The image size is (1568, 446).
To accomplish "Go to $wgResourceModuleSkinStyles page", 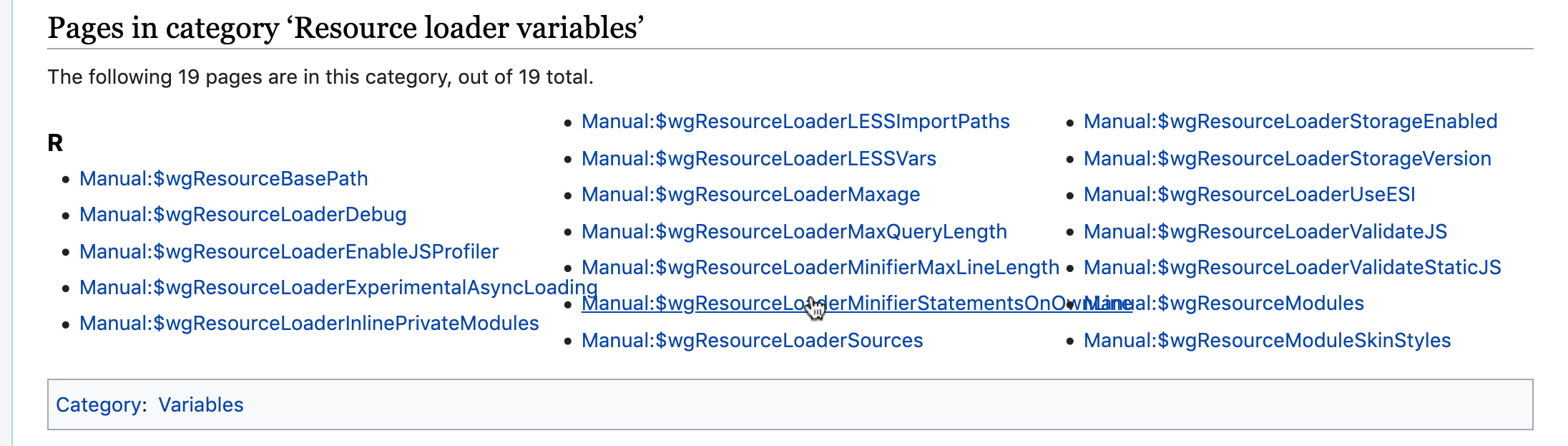I will [x=1267, y=341].
